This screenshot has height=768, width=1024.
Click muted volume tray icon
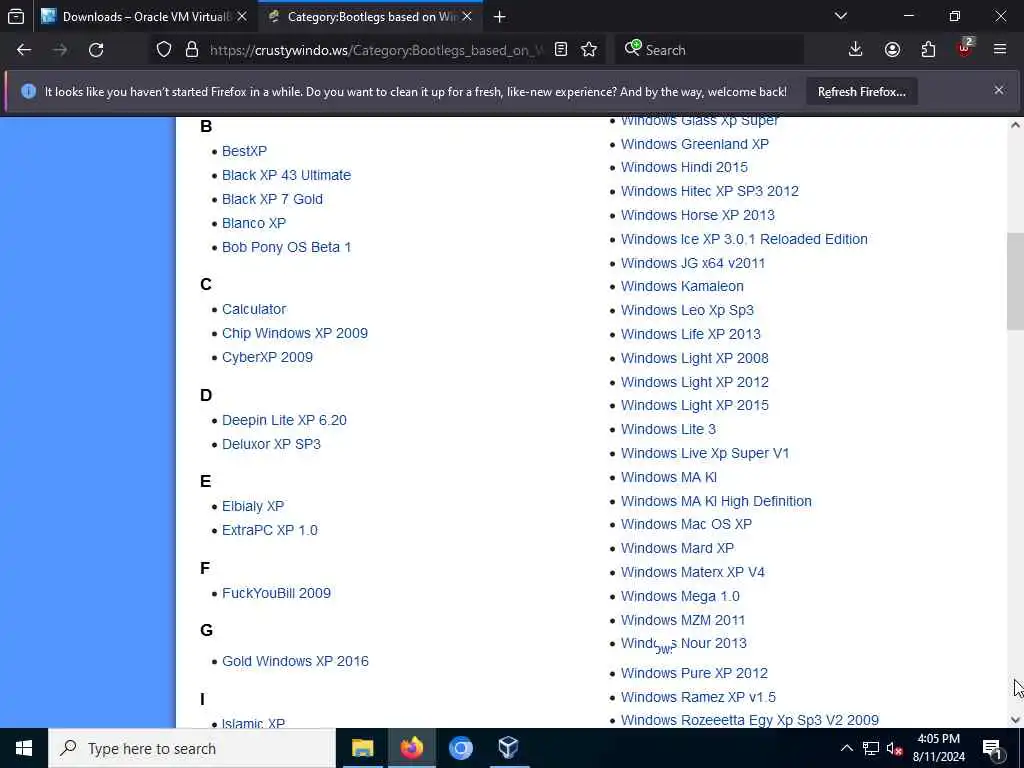click(894, 748)
